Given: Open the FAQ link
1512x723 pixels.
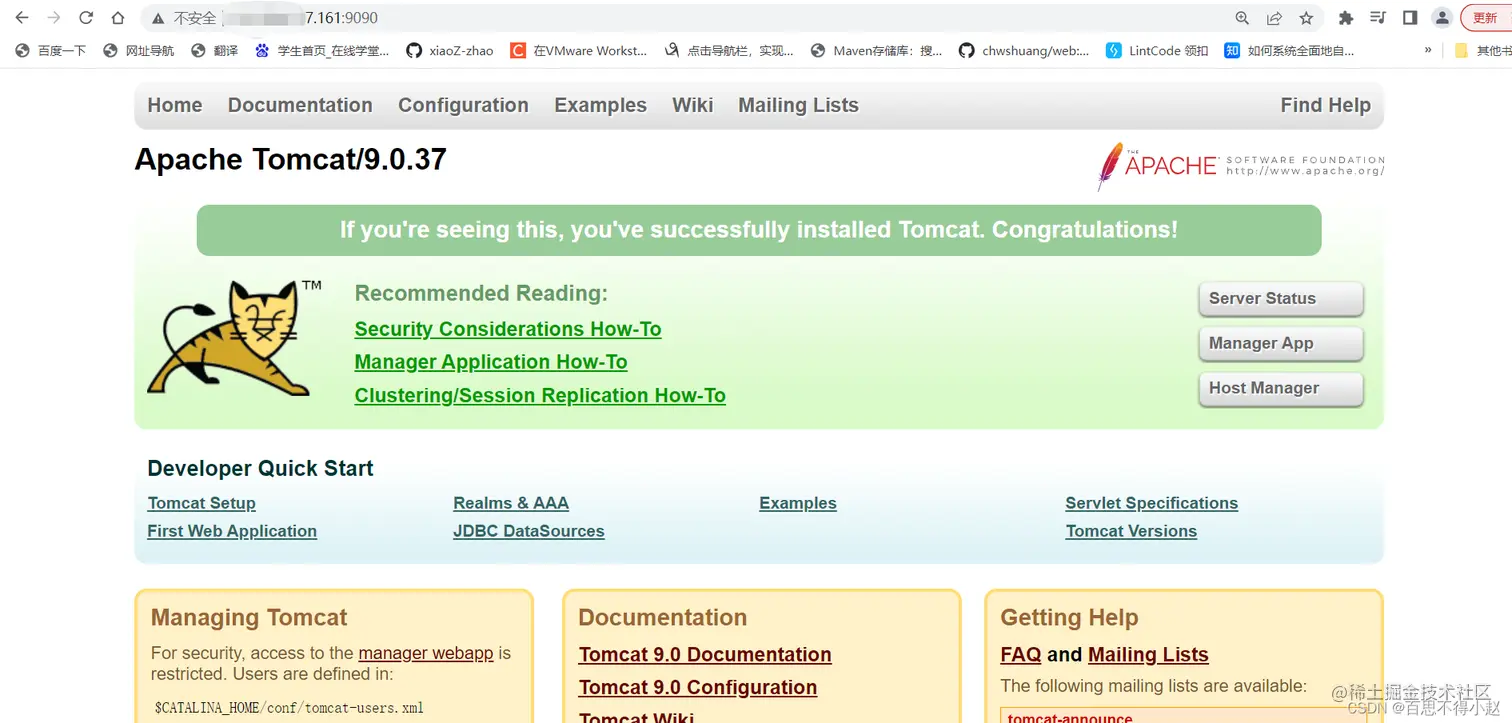Looking at the screenshot, I should (x=1021, y=654).
